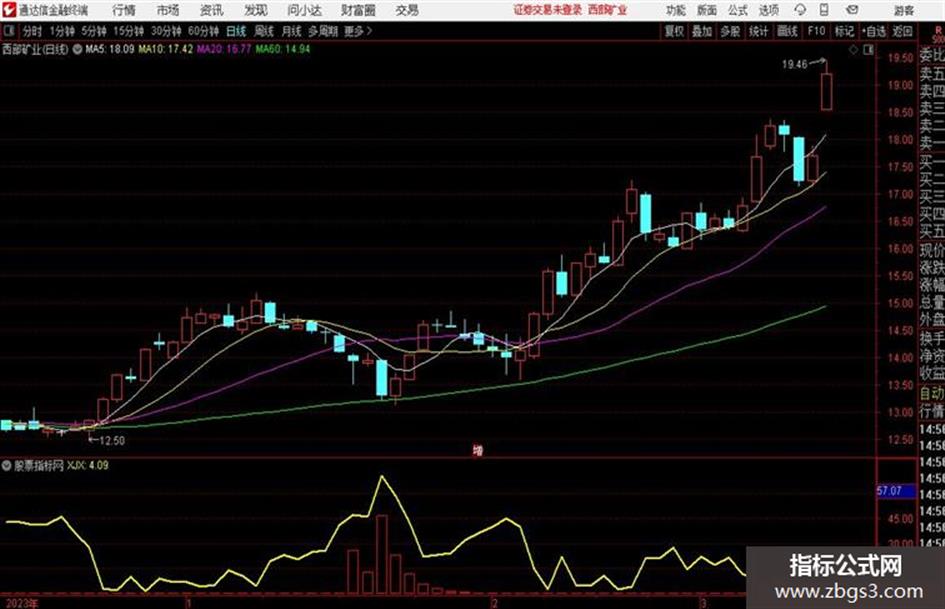Viewport: 945px width, 609px height.
Task: Toggle the left panel icon beside 分时
Action: pyautogui.click(x=9, y=31)
